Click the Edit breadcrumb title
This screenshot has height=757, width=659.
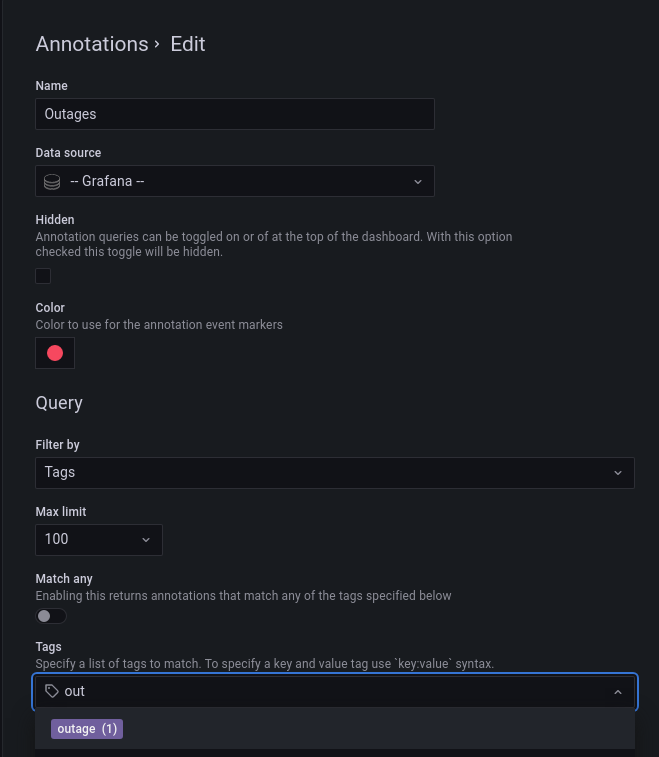tap(188, 44)
